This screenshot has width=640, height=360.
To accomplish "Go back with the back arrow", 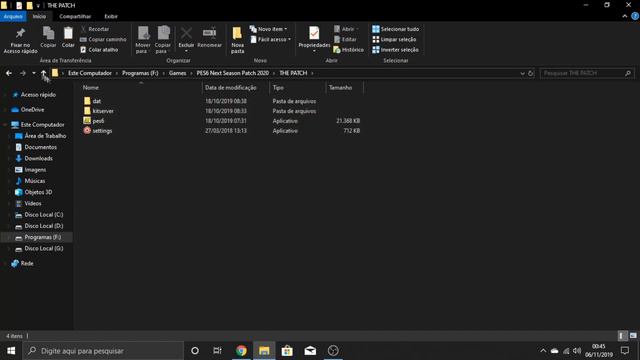I will point(9,73).
